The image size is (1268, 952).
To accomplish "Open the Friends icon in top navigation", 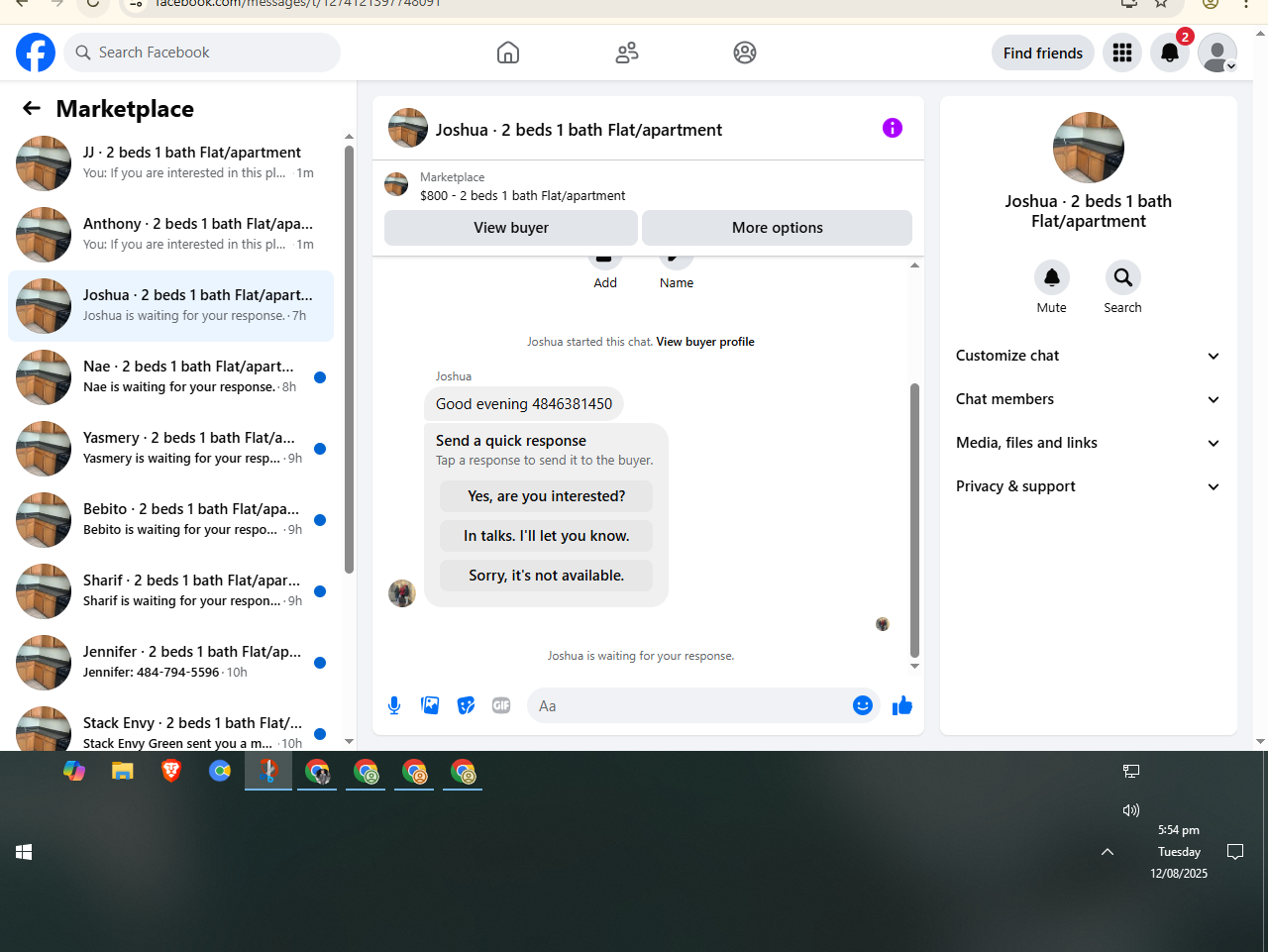I will point(627,53).
